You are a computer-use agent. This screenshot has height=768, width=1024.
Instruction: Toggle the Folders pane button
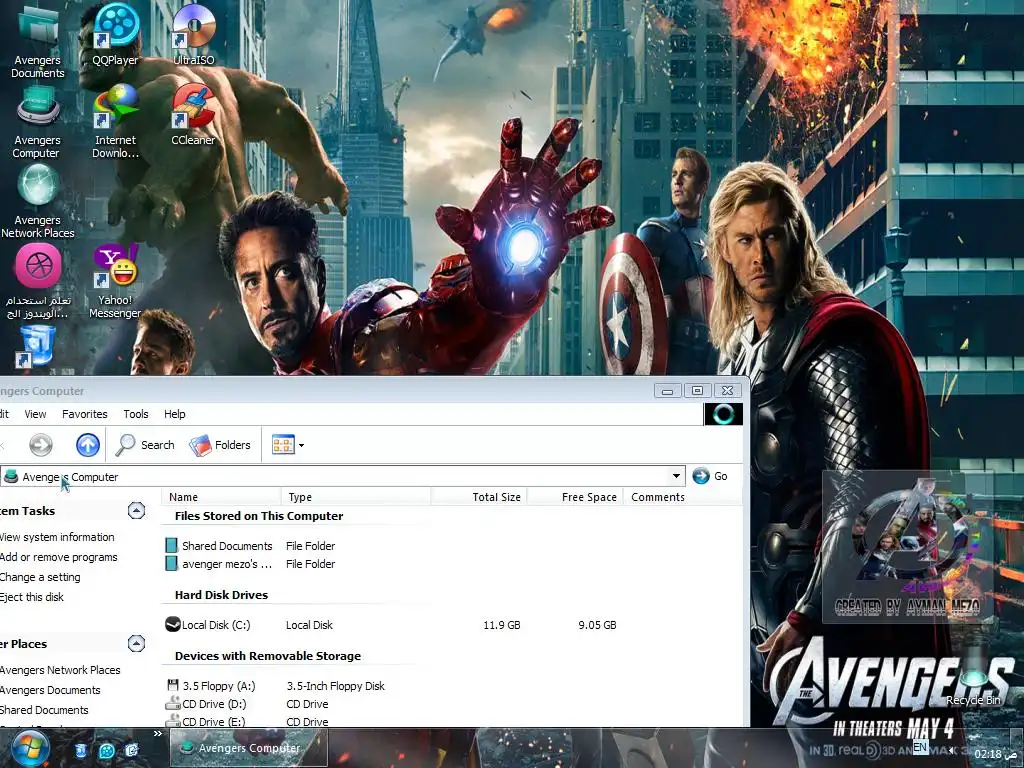coord(220,445)
